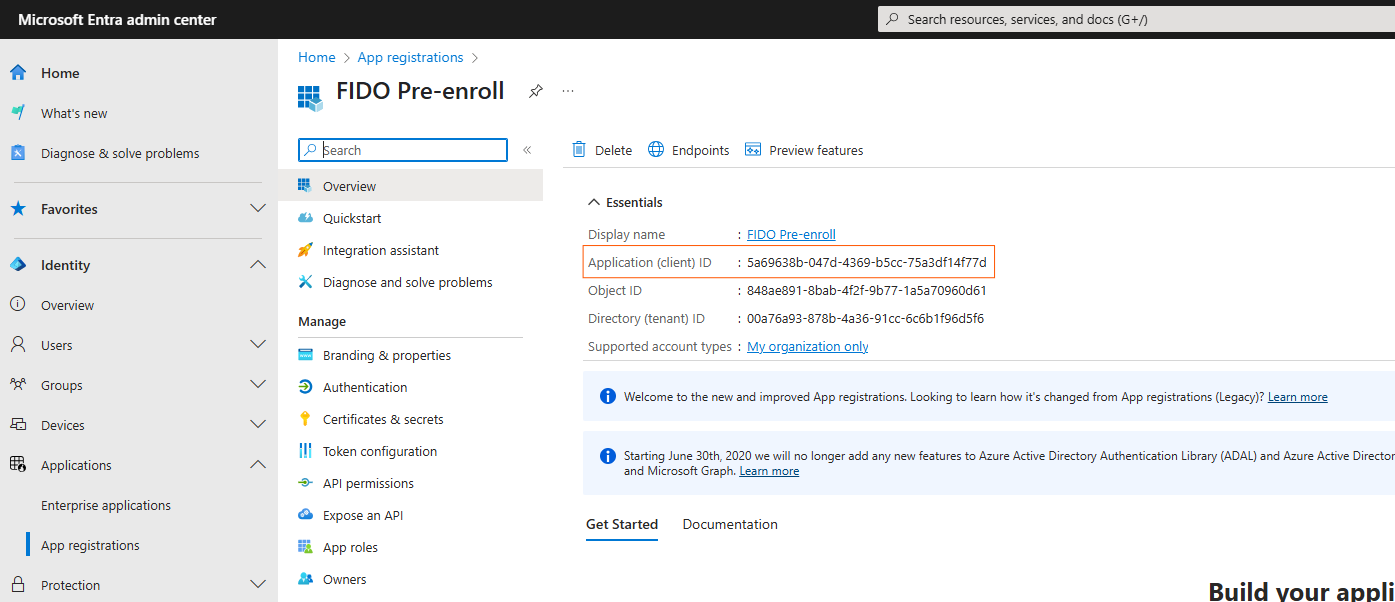Collapse the Identity section chevron
This screenshot has width=1395, height=602.
[257, 265]
